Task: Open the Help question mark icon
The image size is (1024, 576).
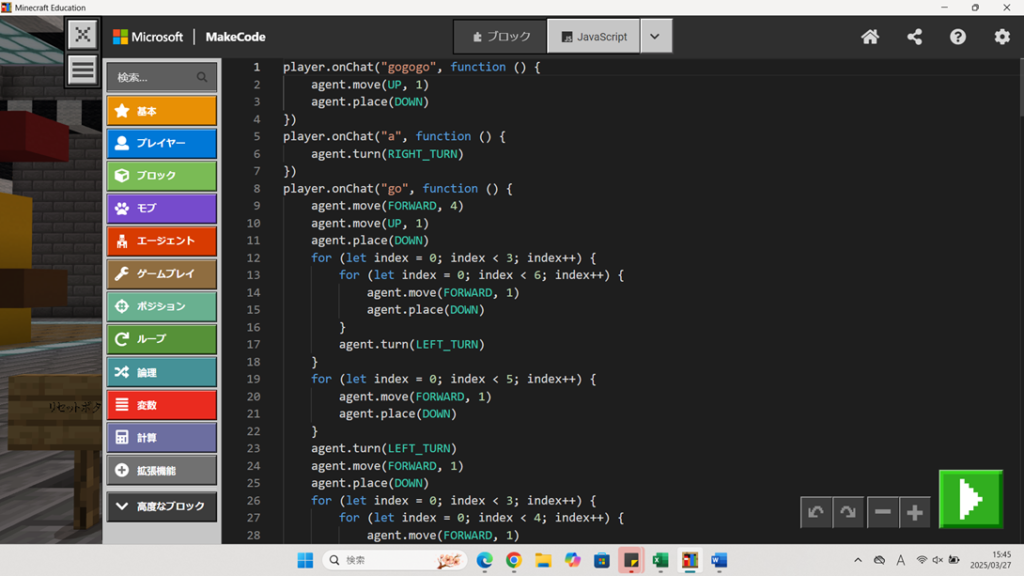Action: coord(958,37)
